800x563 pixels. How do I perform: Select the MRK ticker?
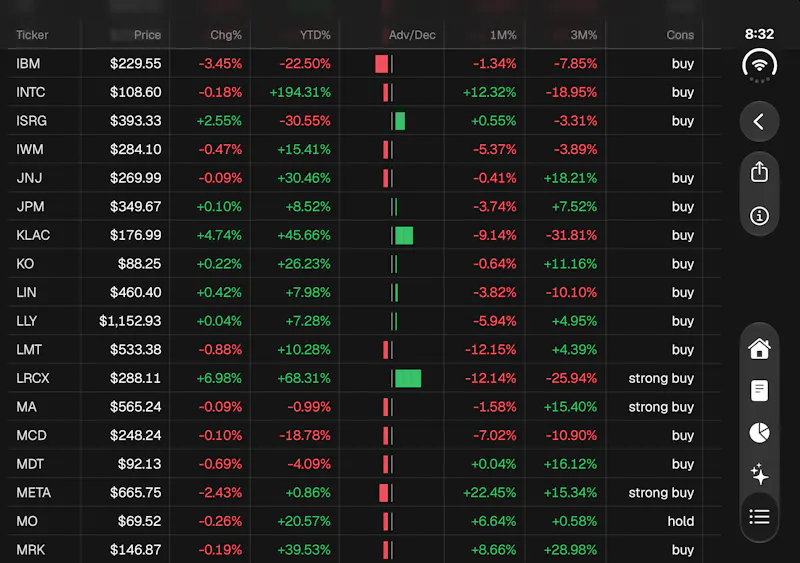click(x=30, y=549)
